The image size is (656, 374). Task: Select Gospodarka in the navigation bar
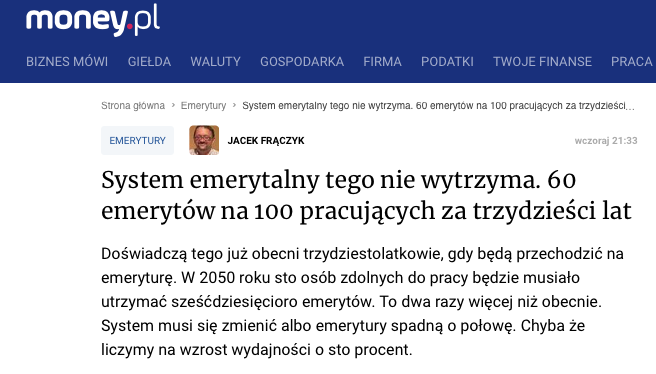point(302,62)
